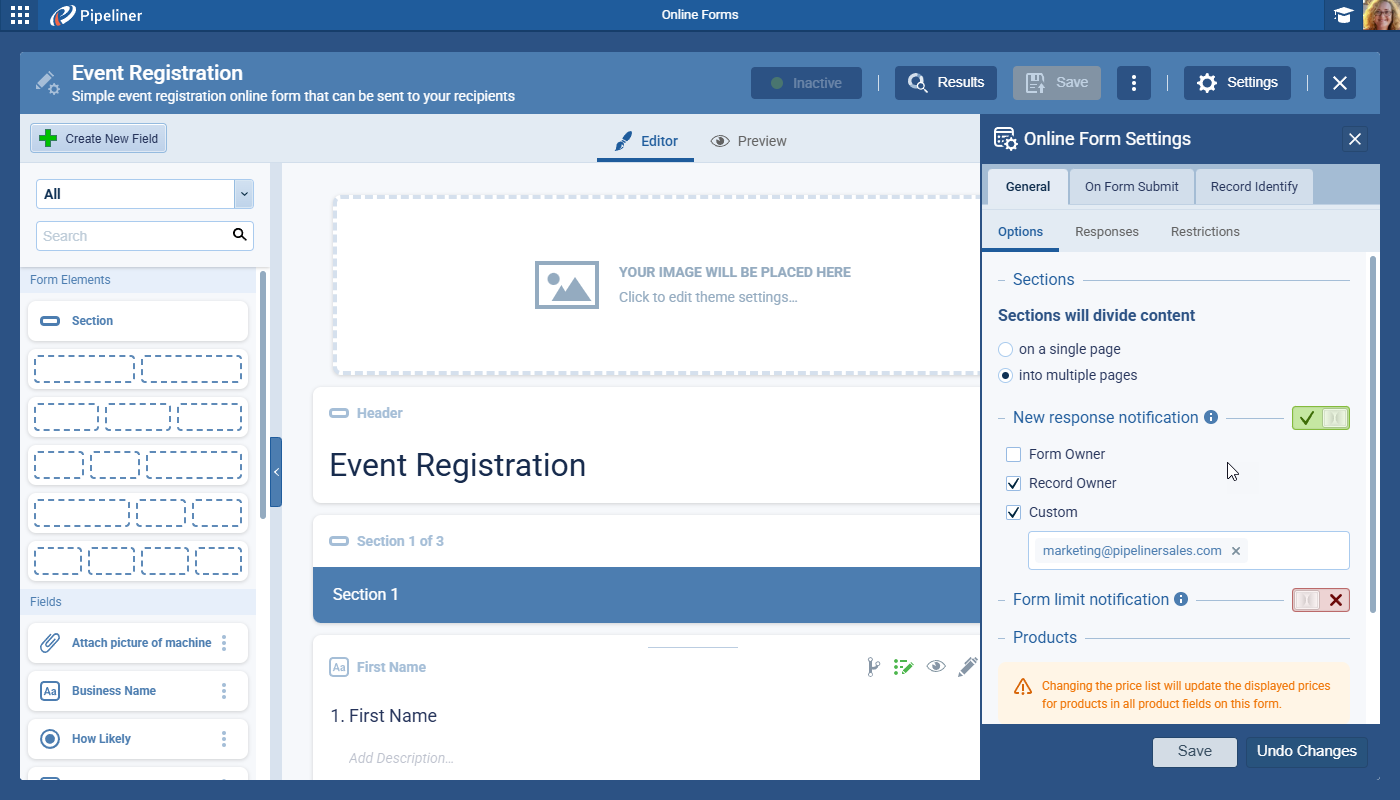Open the Restrictions sub-tab
Screen dimensions: 1400x800
click(1204, 231)
